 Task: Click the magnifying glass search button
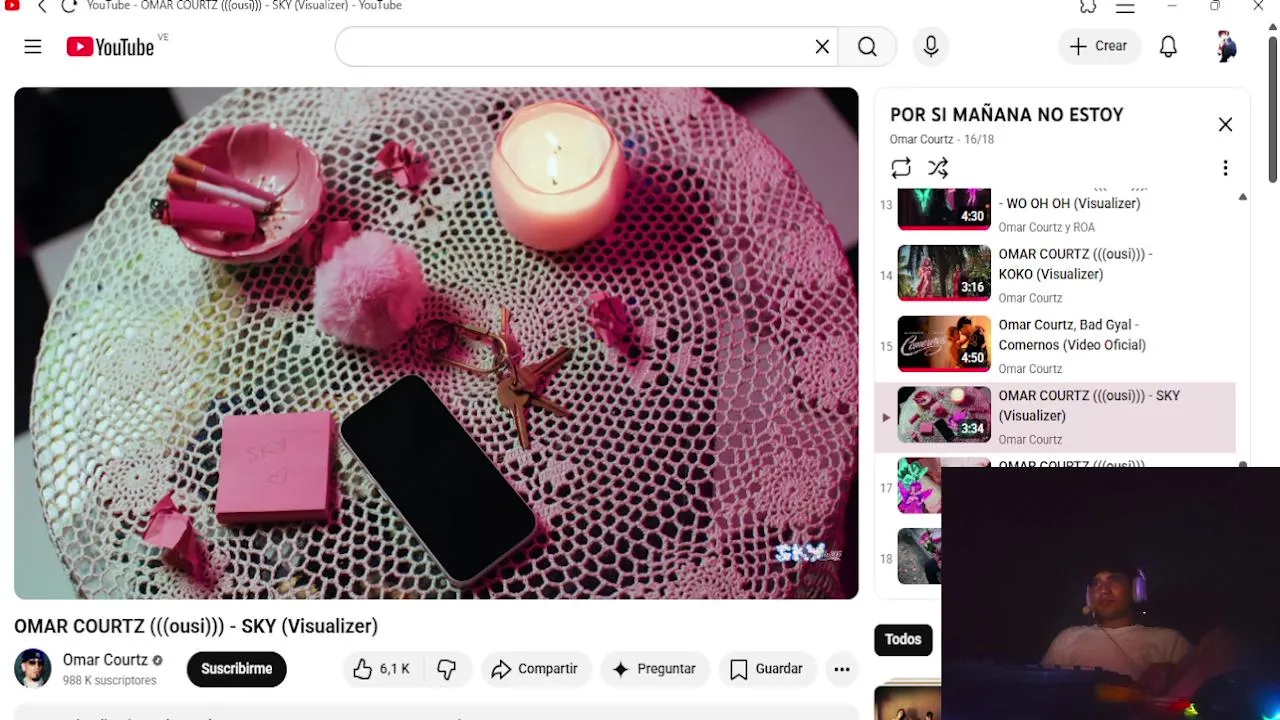pyautogui.click(x=867, y=47)
